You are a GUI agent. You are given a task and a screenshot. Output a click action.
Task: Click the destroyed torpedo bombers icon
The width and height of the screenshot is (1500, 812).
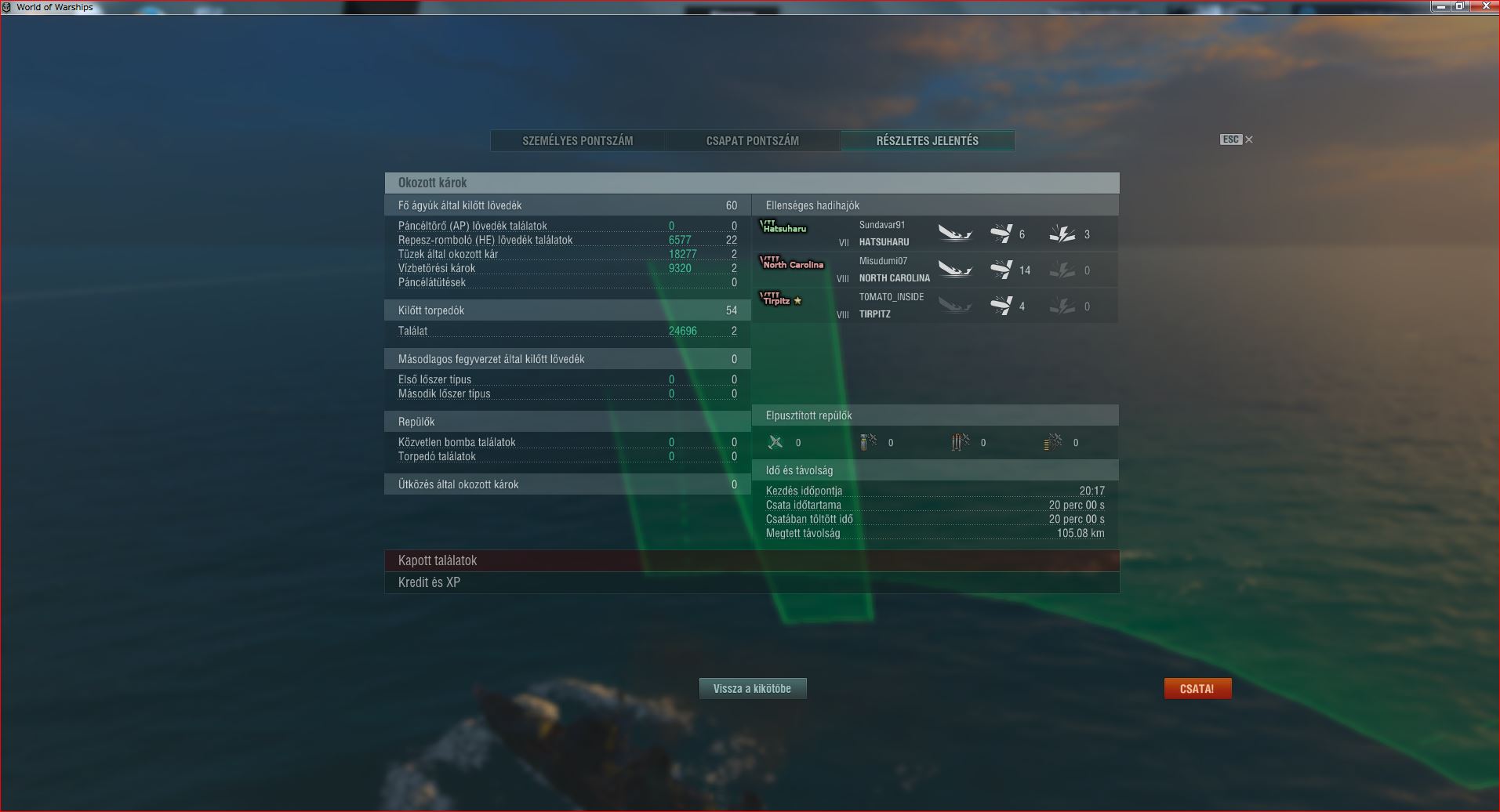click(961, 442)
